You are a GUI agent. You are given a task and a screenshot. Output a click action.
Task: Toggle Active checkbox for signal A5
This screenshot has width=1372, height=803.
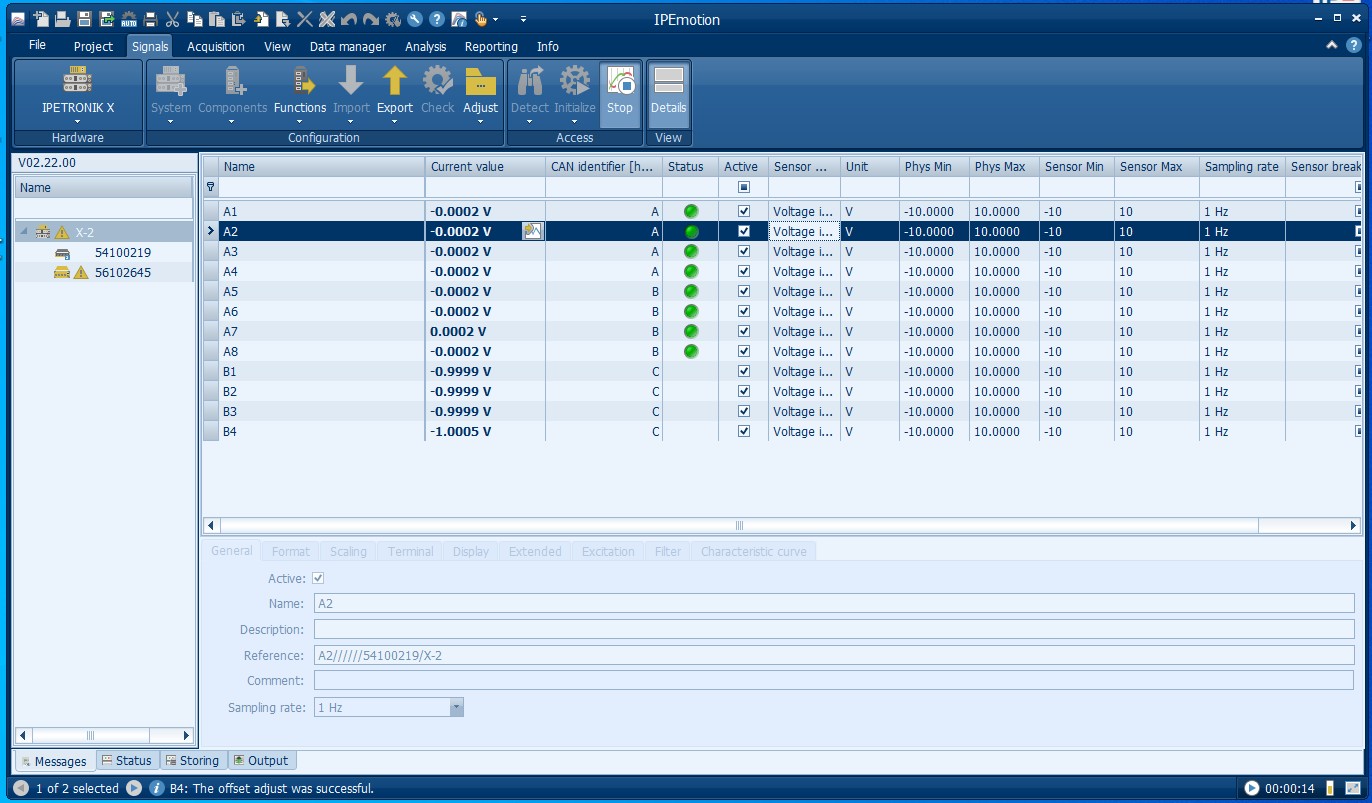743,292
